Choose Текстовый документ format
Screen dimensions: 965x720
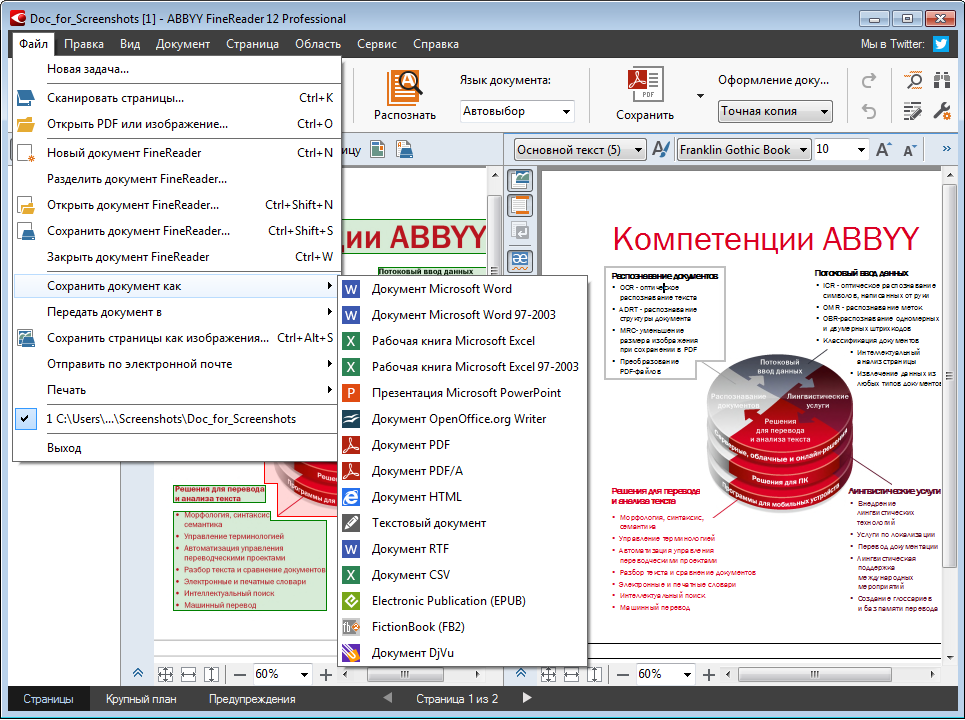[462, 523]
